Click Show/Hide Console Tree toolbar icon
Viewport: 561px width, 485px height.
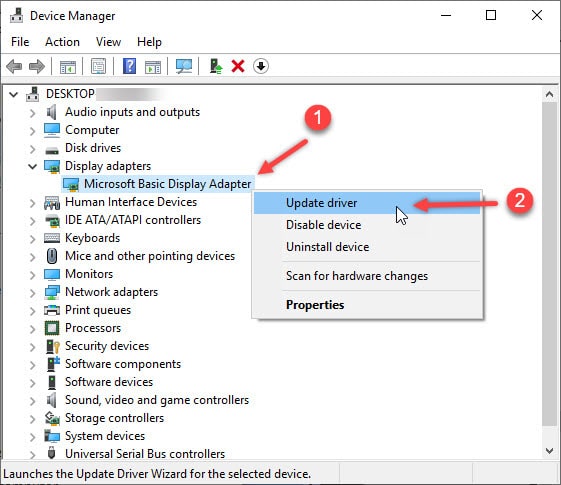click(x=68, y=67)
